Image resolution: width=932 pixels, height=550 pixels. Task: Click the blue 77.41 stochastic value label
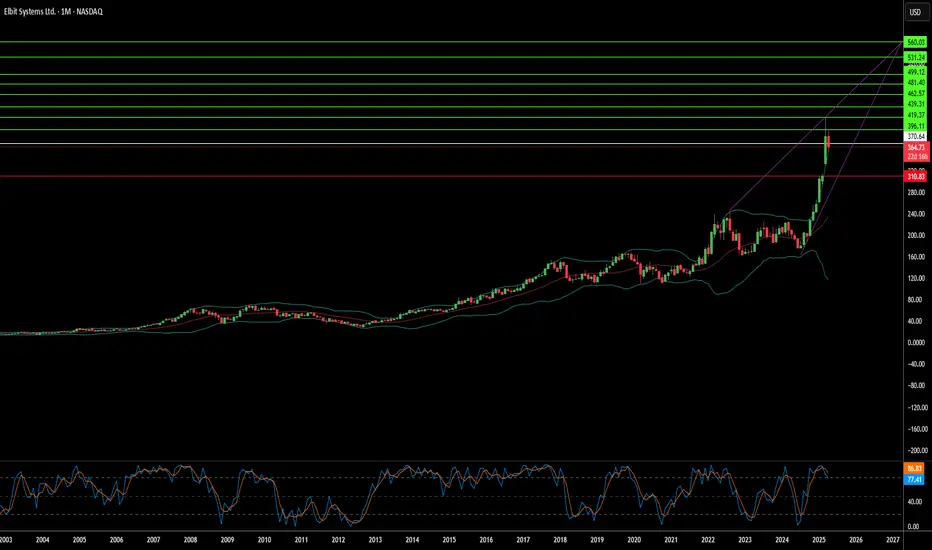pyautogui.click(x=914, y=479)
